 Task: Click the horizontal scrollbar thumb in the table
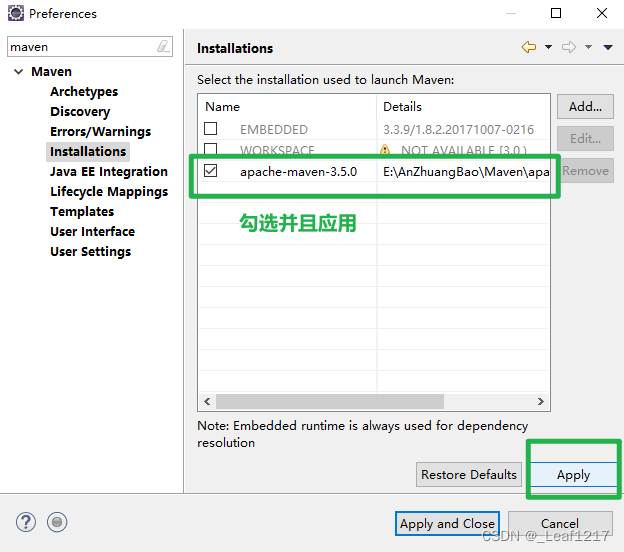click(330, 401)
